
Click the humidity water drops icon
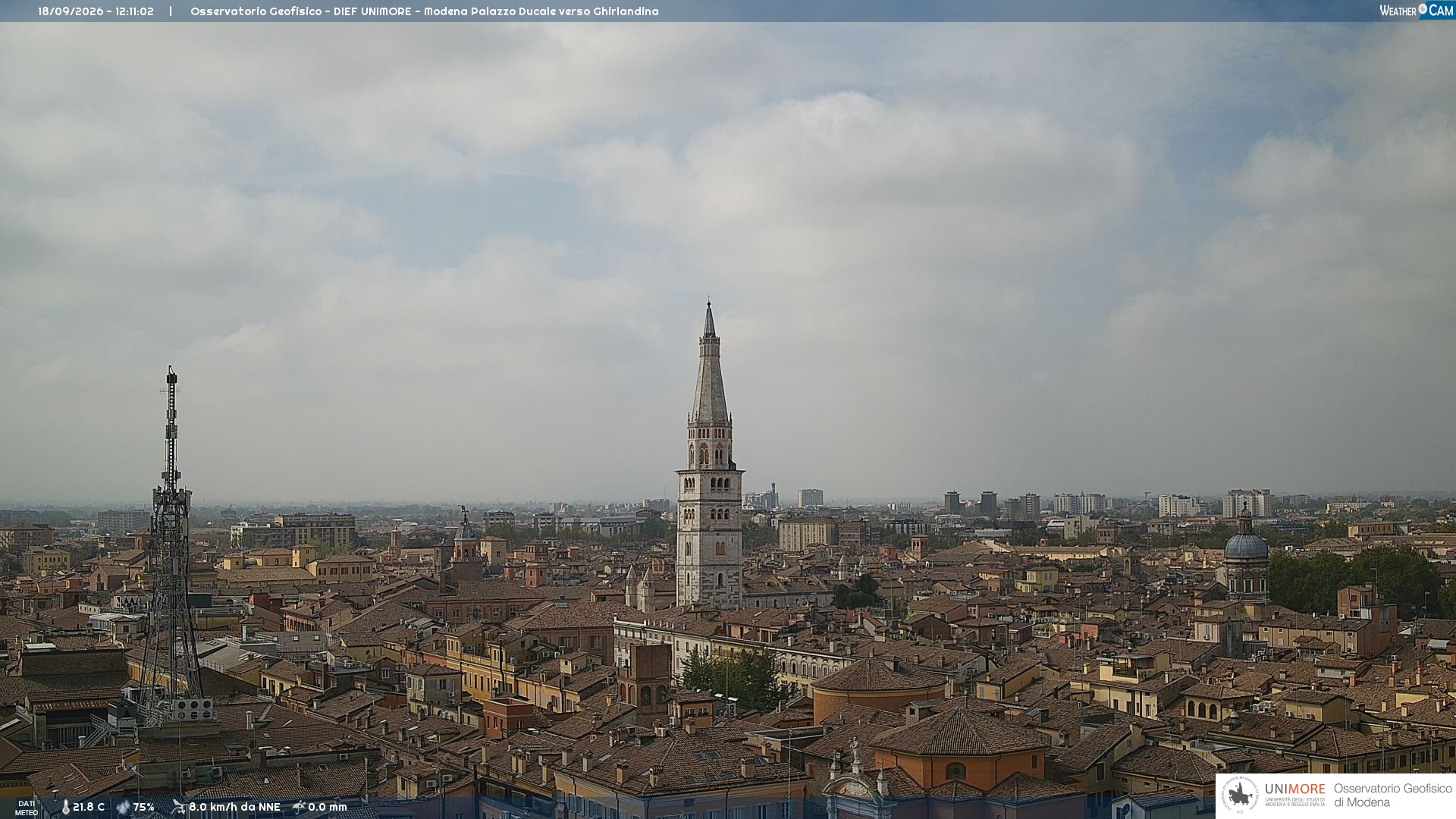123,807
